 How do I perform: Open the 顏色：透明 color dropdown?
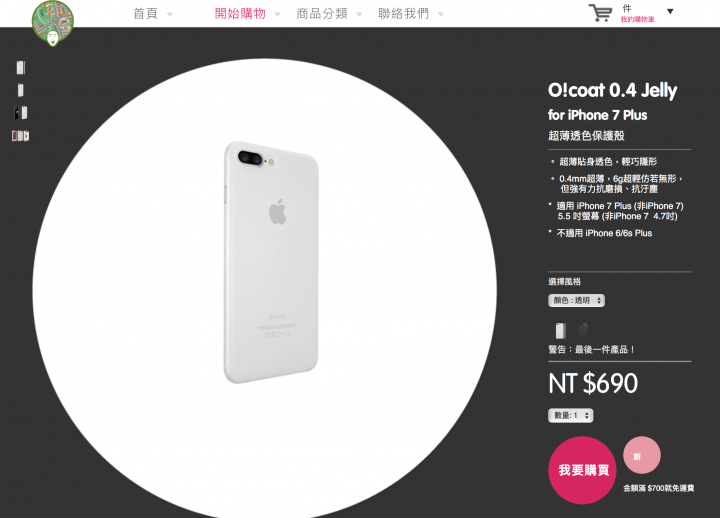(576, 300)
